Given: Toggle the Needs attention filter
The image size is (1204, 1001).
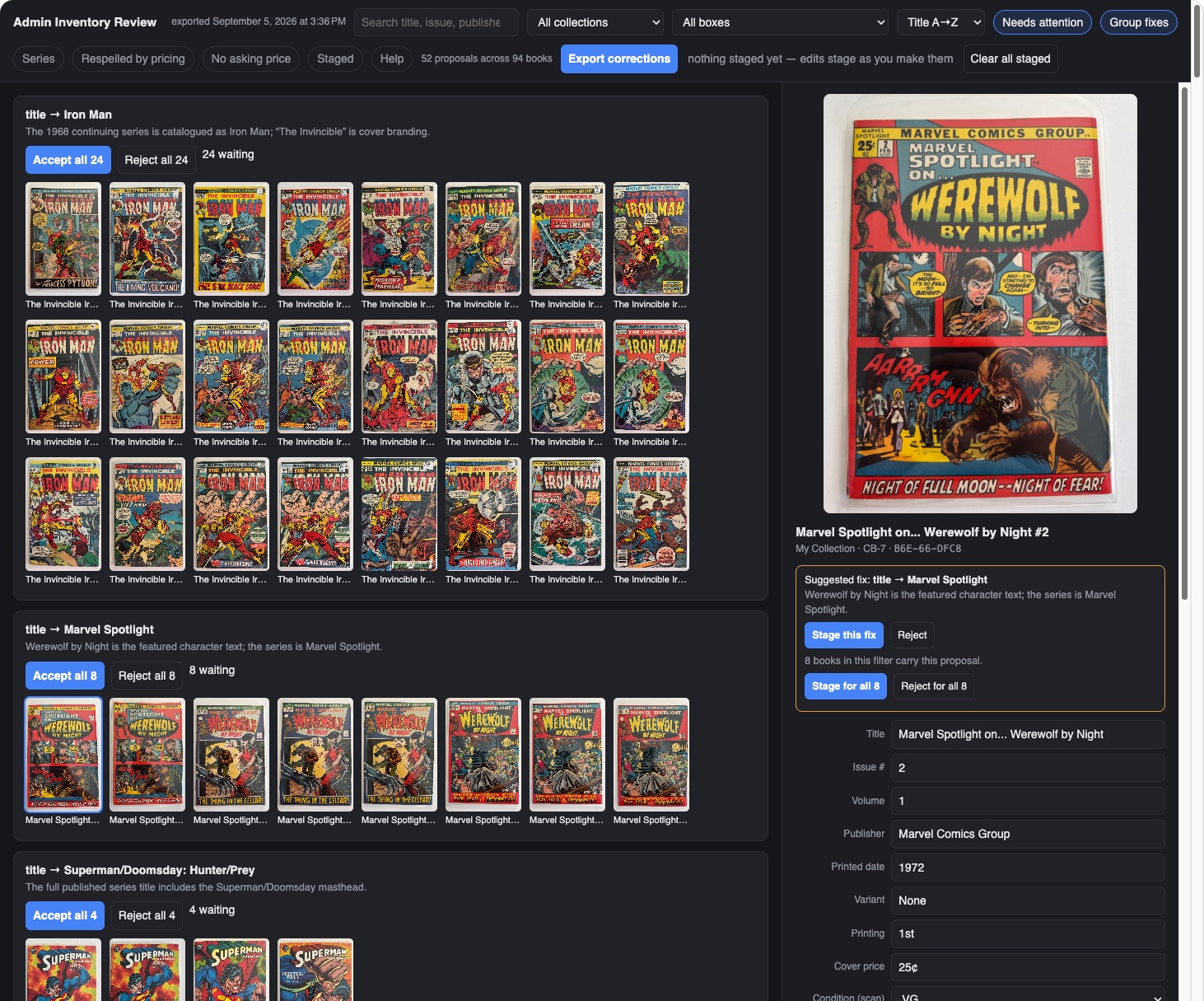Looking at the screenshot, I should pos(1043,22).
